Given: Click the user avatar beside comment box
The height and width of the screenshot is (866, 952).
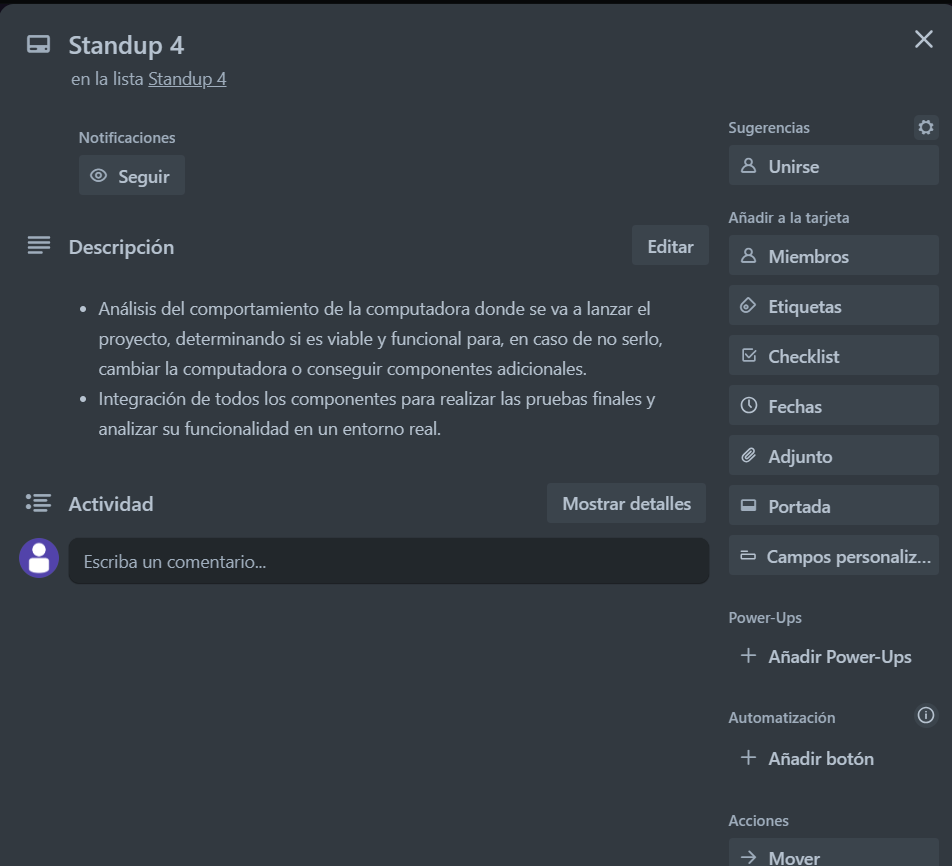Looking at the screenshot, I should pos(39,558).
